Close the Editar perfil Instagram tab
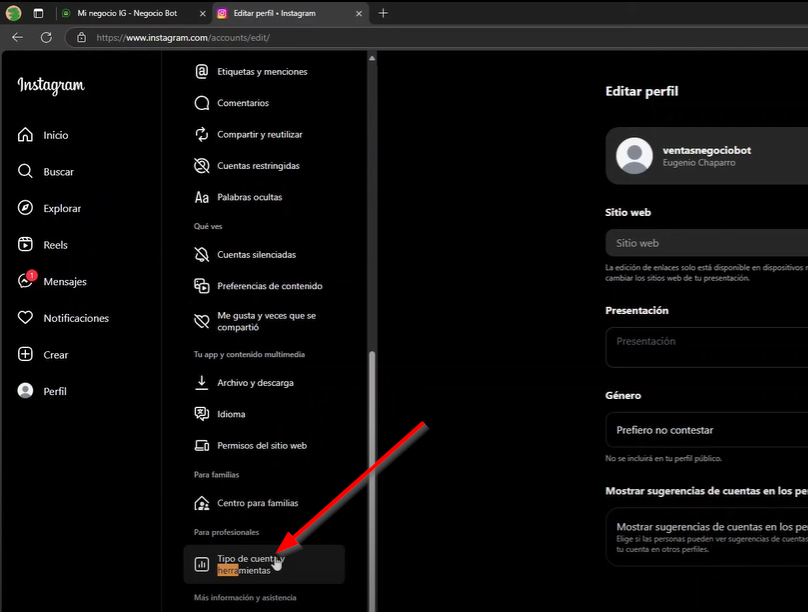This screenshot has height=612, width=808. coord(359,14)
